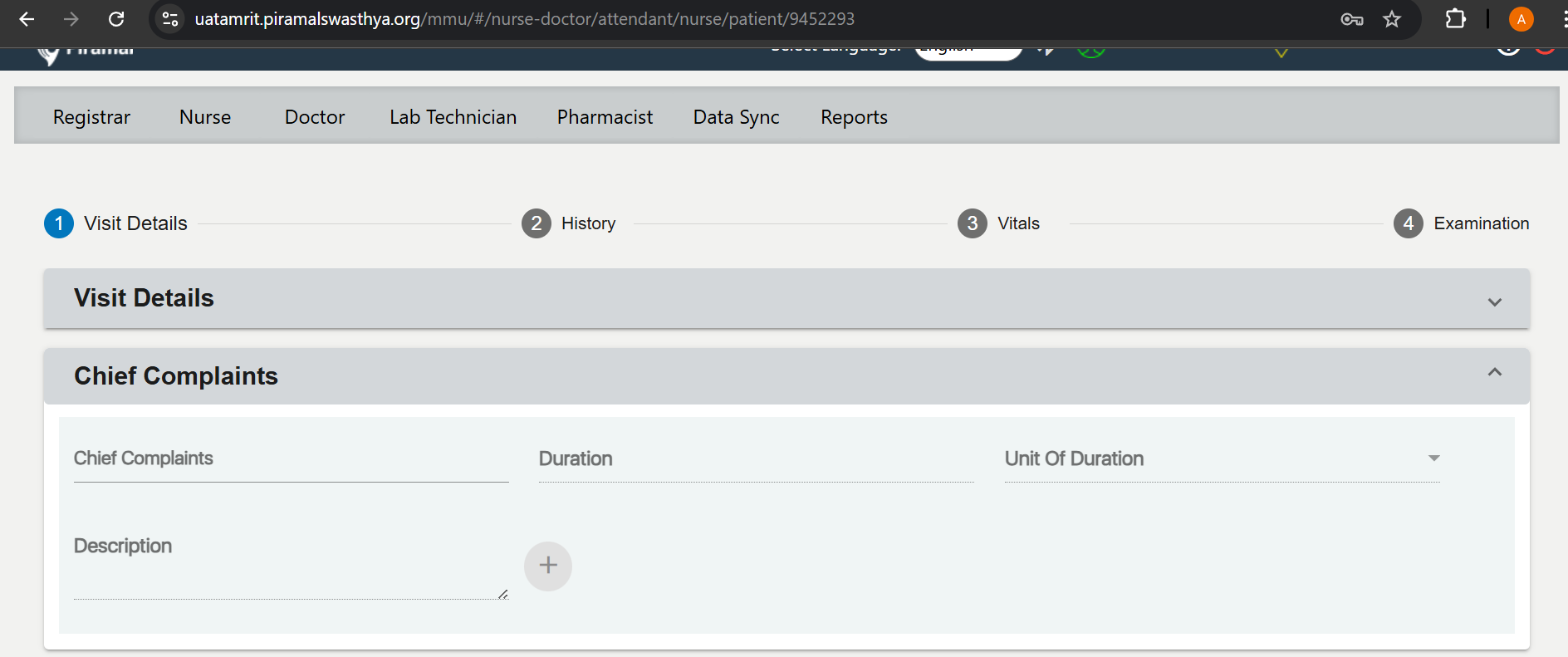Image resolution: width=1568 pixels, height=657 pixels.
Task: Expand the Visit Details panel chevron
Action: [x=1495, y=302]
